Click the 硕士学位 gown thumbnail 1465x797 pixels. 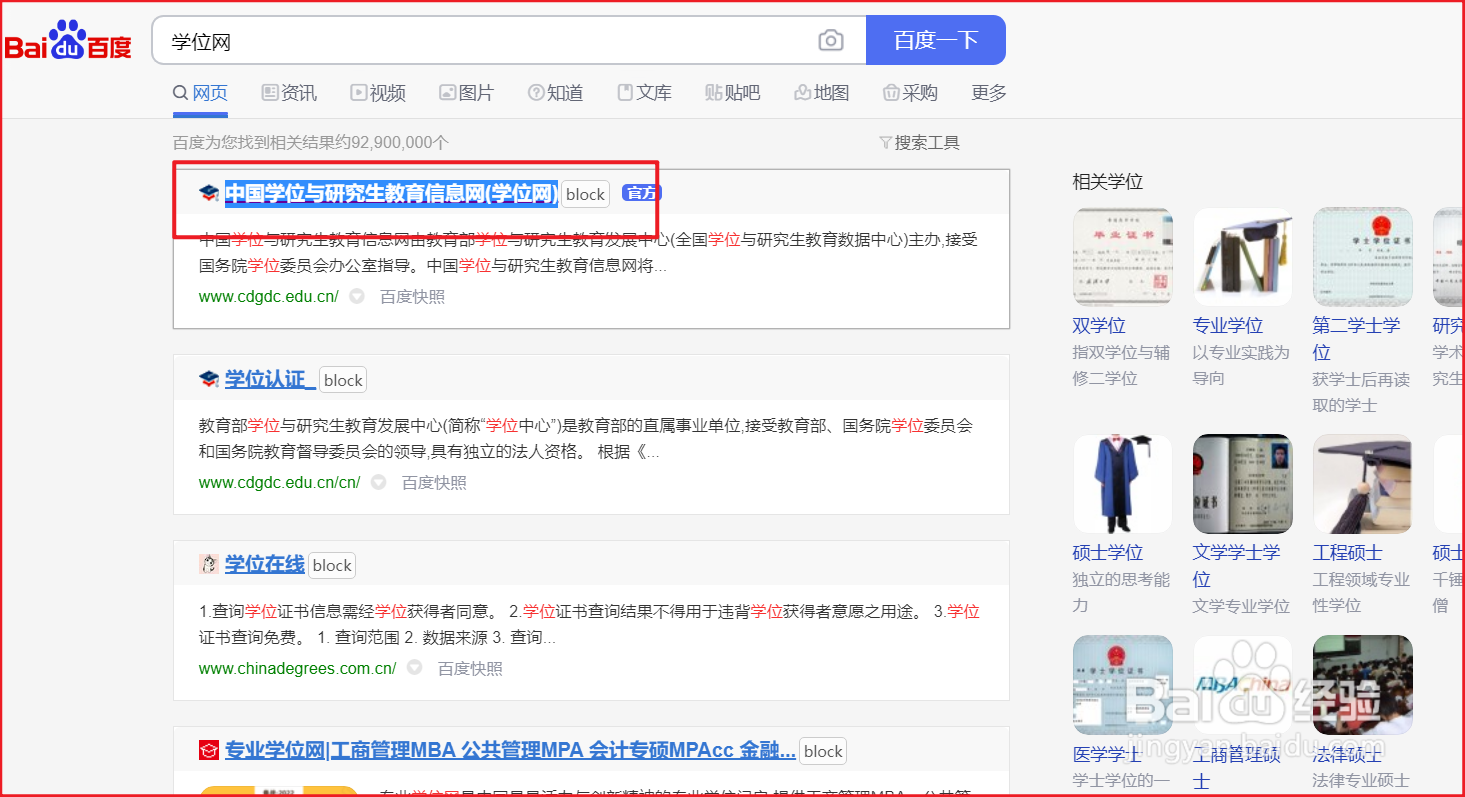[1122, 484]
